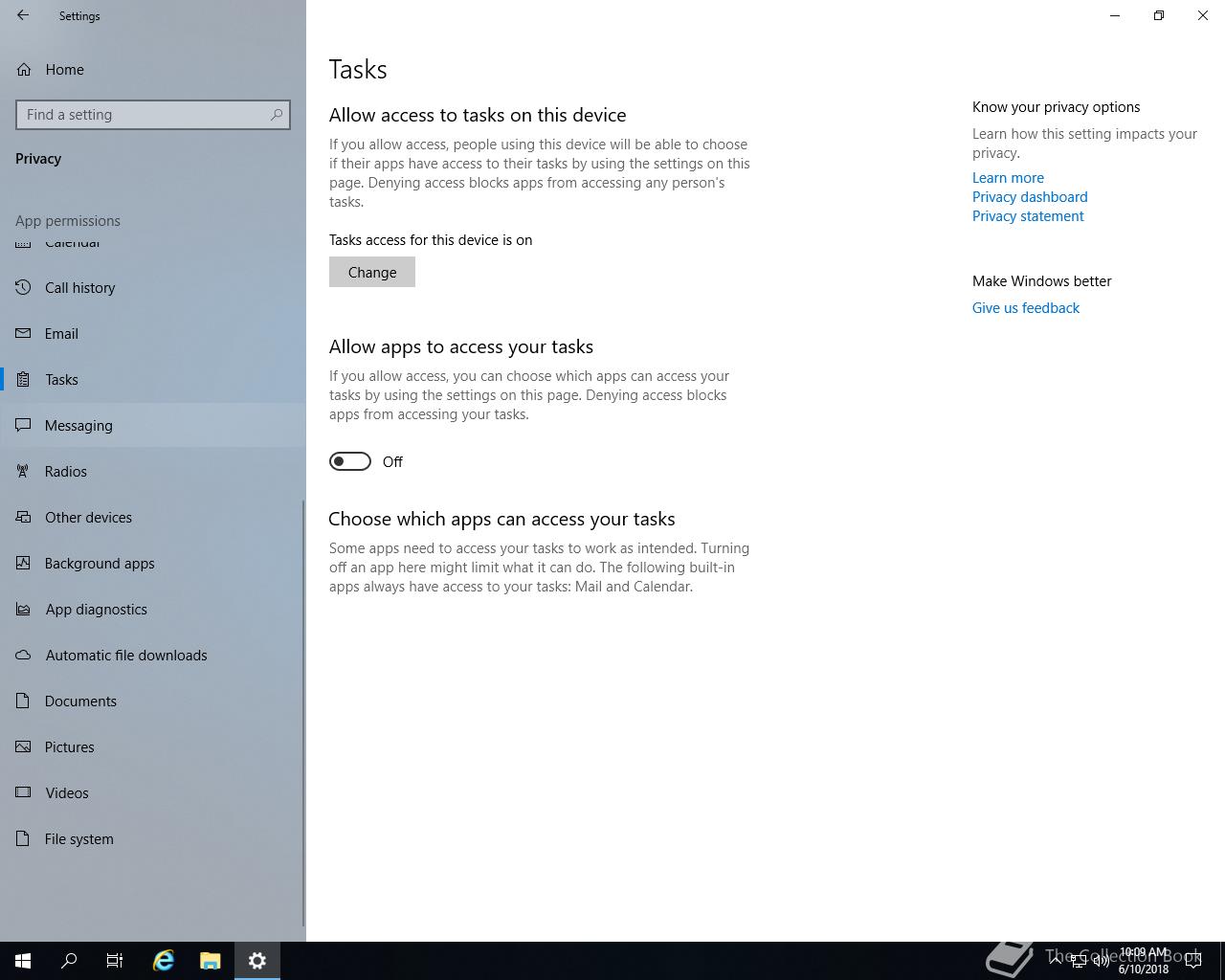Open the Windows Start menu

click(x=23, y=961)
